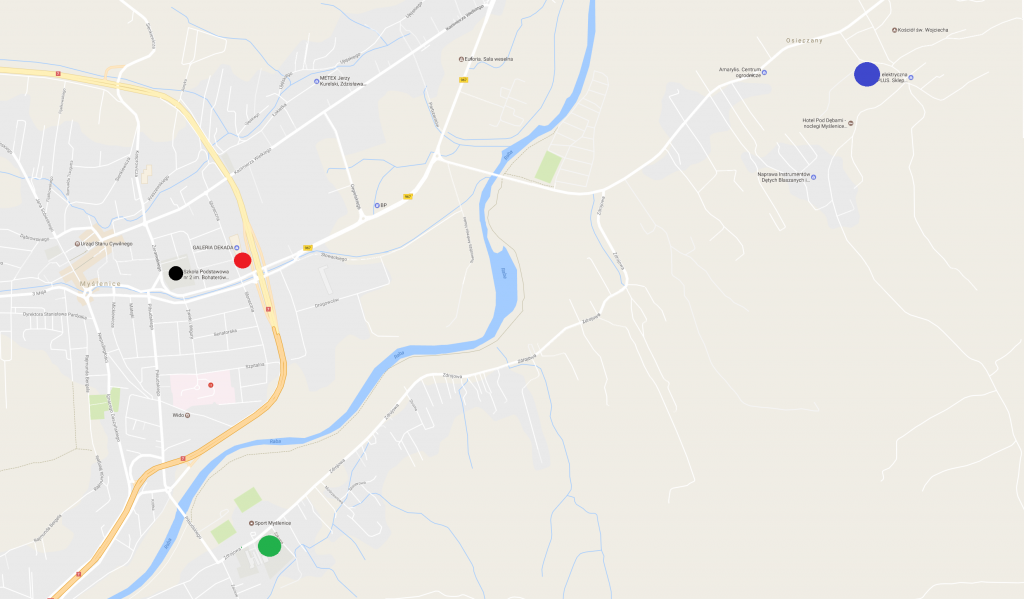Click the Euforia Sala weselna pin
Image resolution: width=1024 pixels, height=599 pixels.
pos(462,59)
